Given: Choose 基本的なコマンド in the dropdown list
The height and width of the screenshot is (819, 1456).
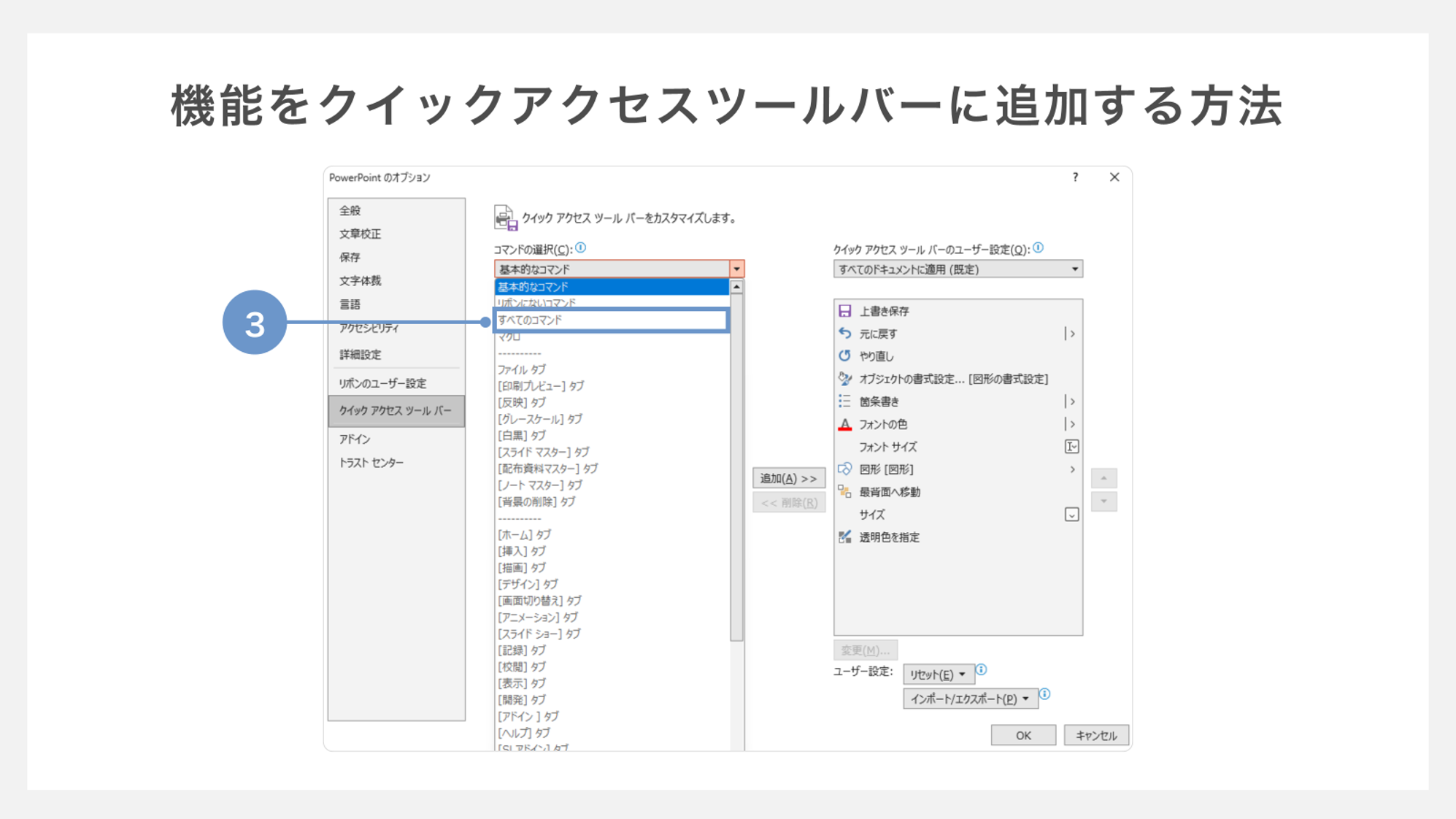Looking at the screenshot, I should click(612, 287).
